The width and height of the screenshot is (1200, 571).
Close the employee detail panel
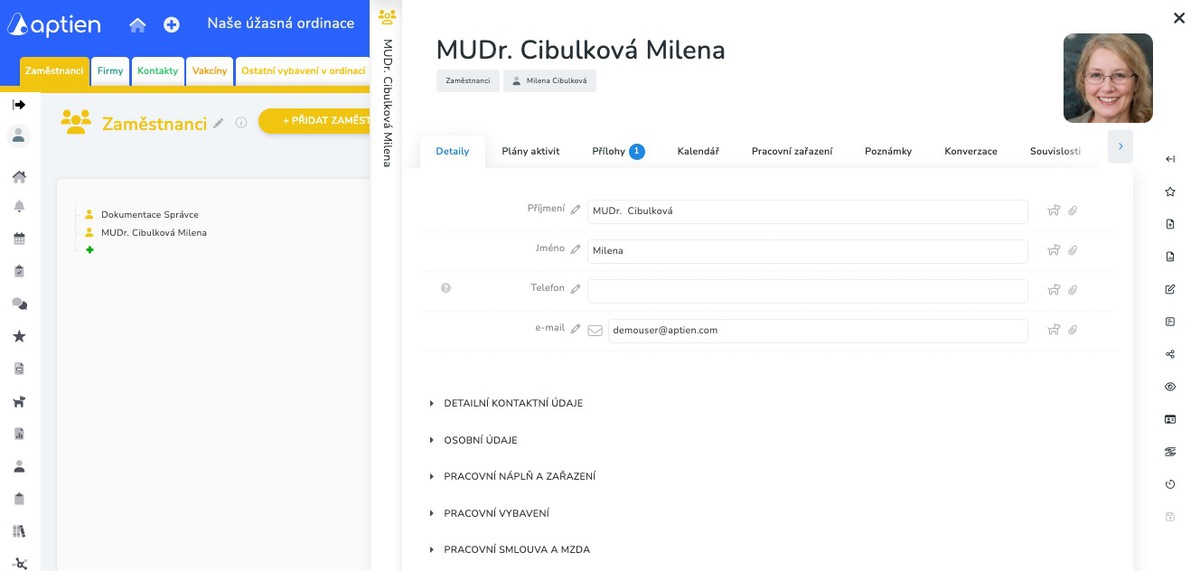click(1179, 17)
